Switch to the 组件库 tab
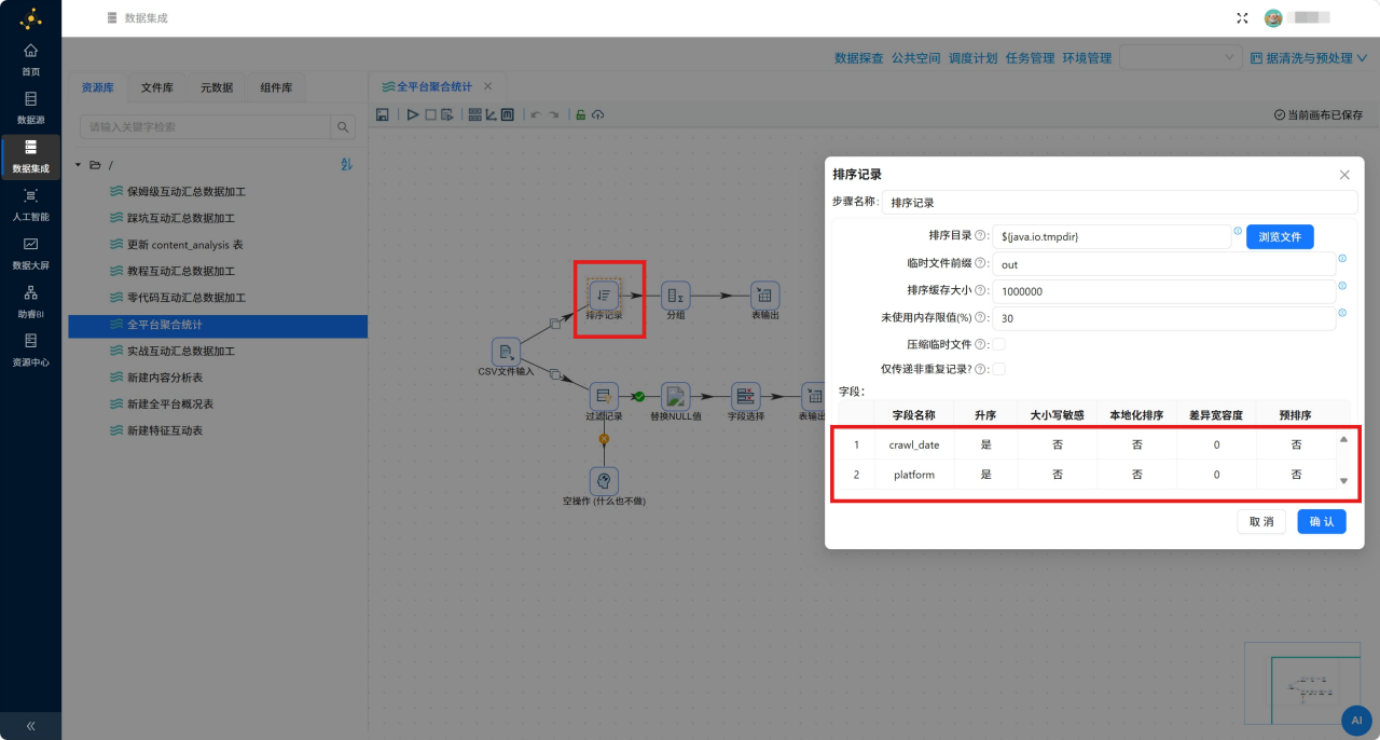The width and height of the screenshot is (1380, 740). point(276,88)
